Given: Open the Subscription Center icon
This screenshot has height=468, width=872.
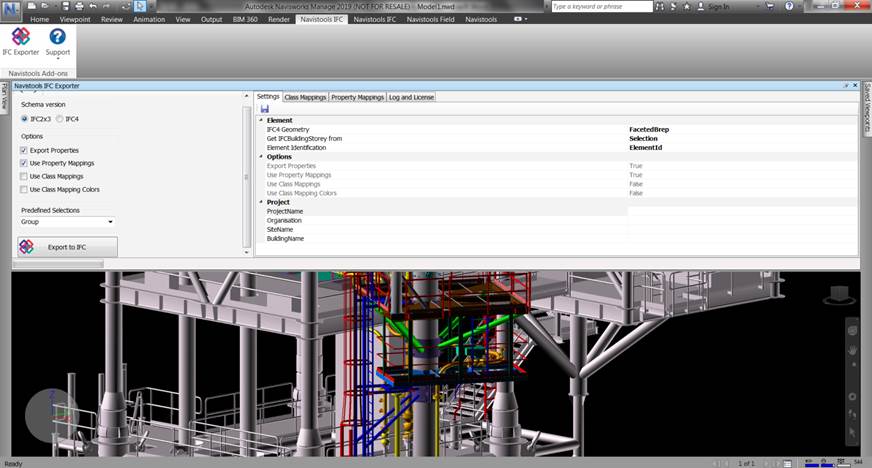Looking at the screenshot, I should click(673, 6).
